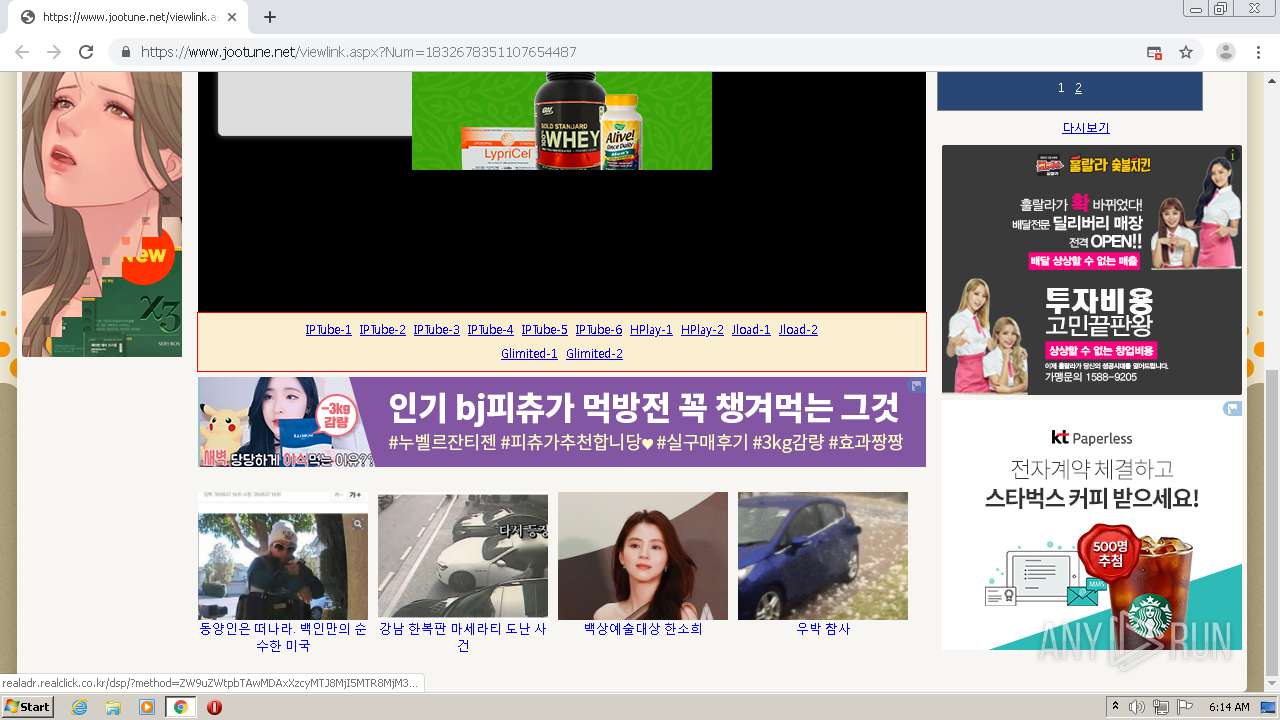This screenshot has height=720, width=1280.
Task: Reload the current page
Action: 86,52
